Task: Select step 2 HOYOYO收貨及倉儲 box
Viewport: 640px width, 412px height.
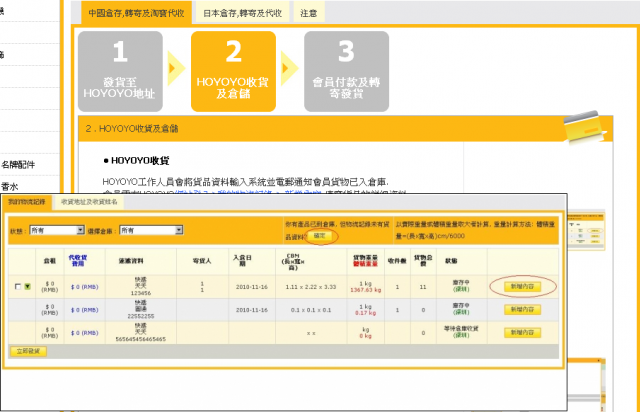Action: pos(233,71)
